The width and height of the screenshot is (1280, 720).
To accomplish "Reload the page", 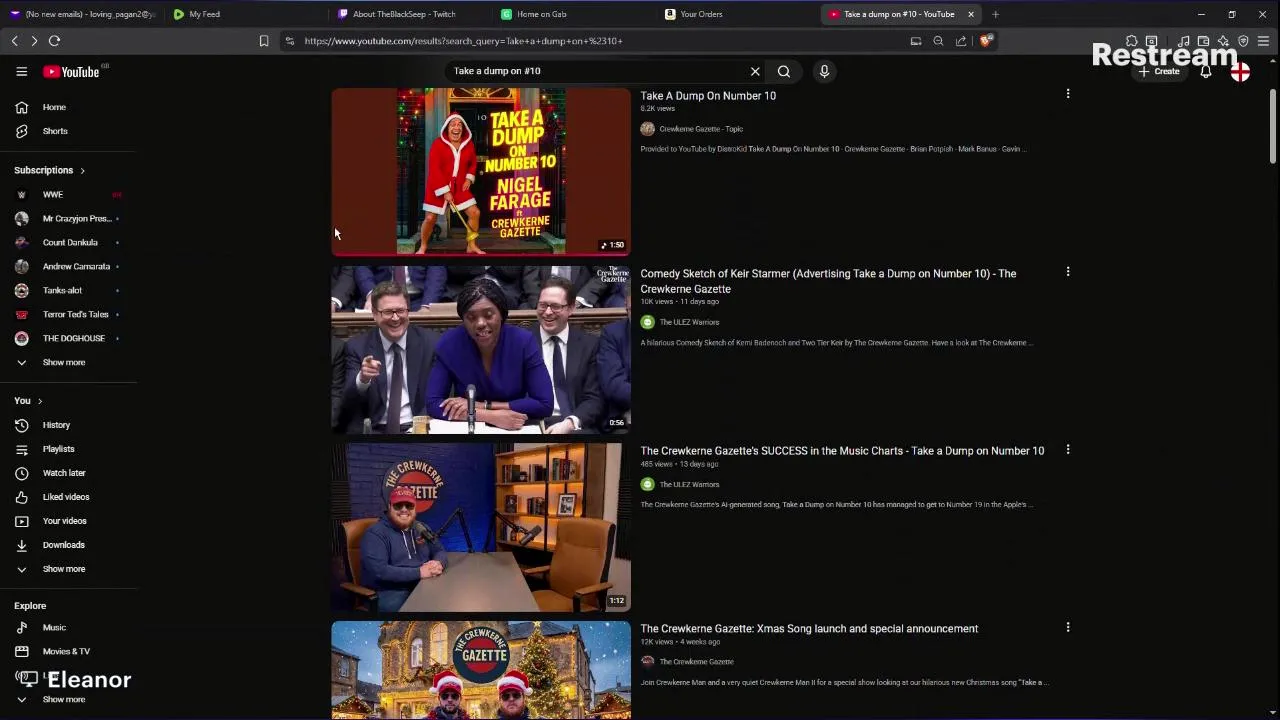I will pyautogui.click(x=54, y=41).
